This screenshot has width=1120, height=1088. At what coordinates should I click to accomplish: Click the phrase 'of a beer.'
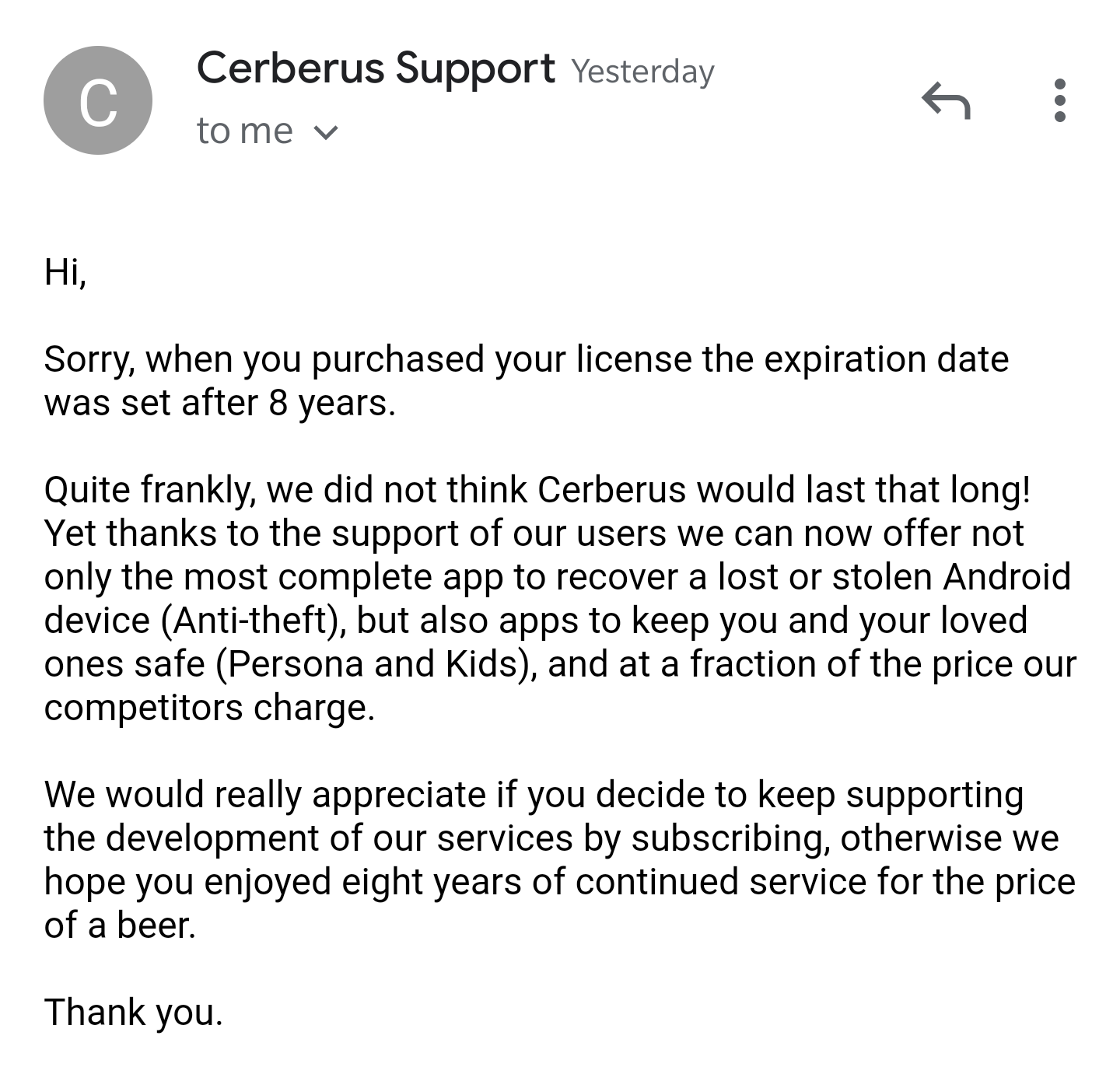(120, 925)
